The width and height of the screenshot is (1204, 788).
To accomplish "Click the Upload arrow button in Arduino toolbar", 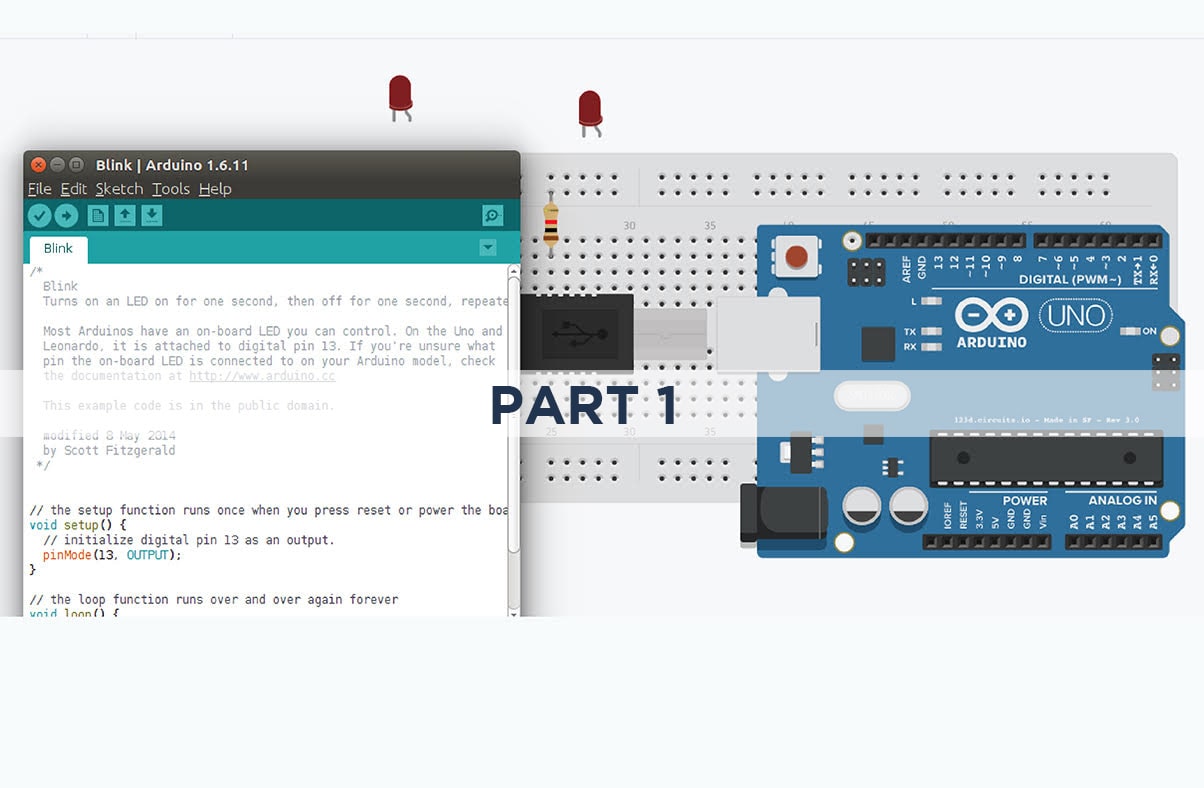I will click(66, 215).
